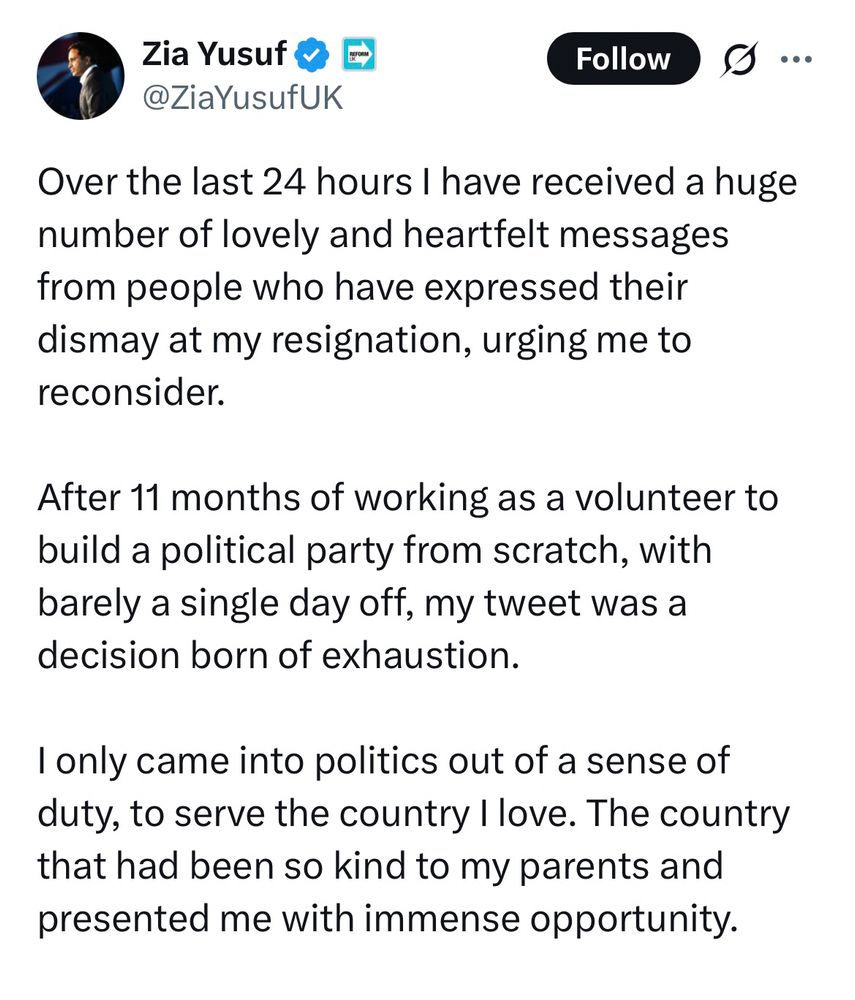Click the line 'Over the last 24 hours'
Screen dimensions: 855x1000
[417, 183]
